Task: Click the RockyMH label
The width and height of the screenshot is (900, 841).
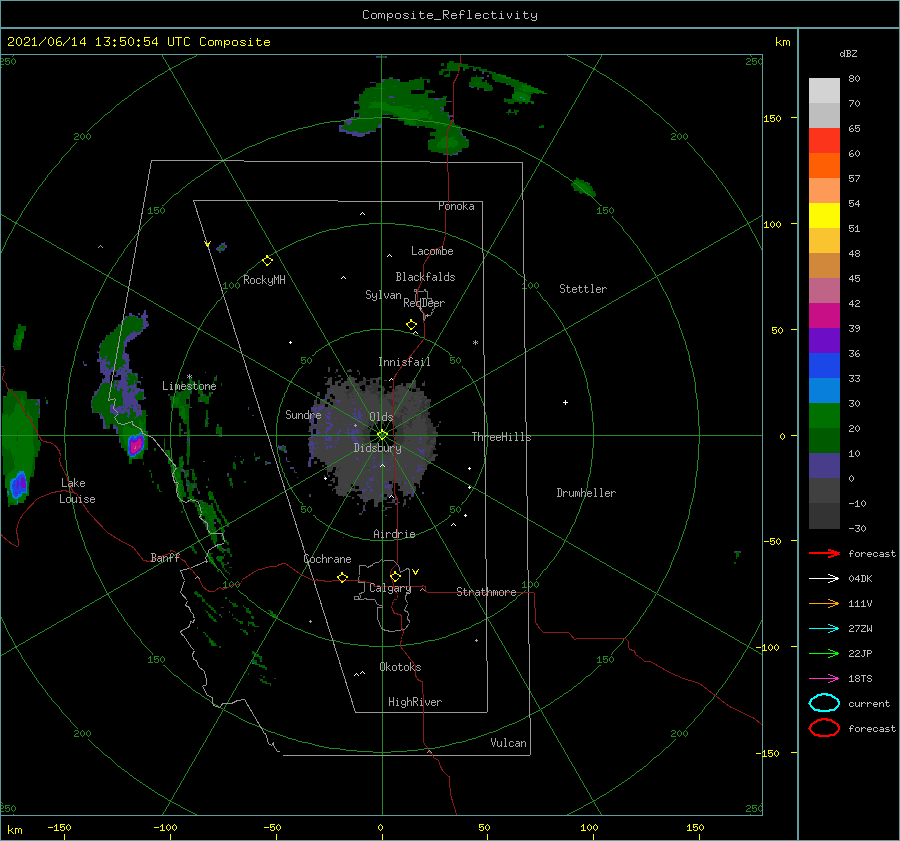Action: (264, 280)
